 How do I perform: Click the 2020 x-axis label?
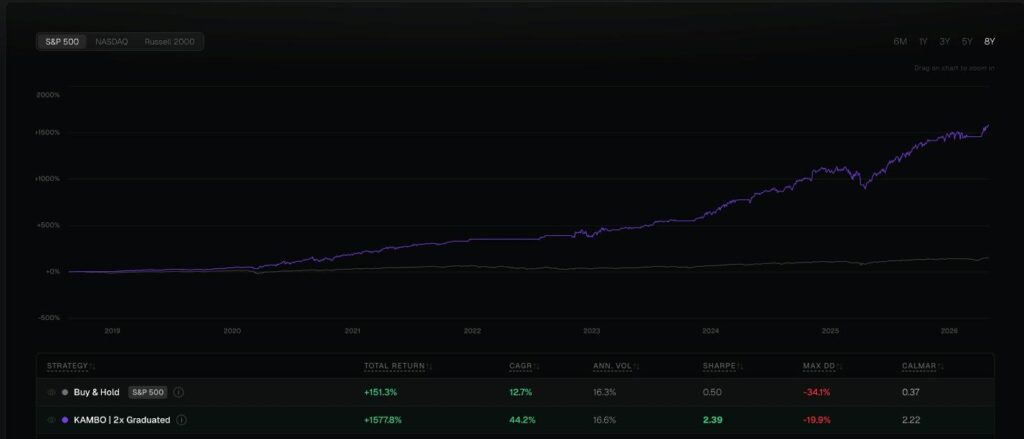(232, 331)
